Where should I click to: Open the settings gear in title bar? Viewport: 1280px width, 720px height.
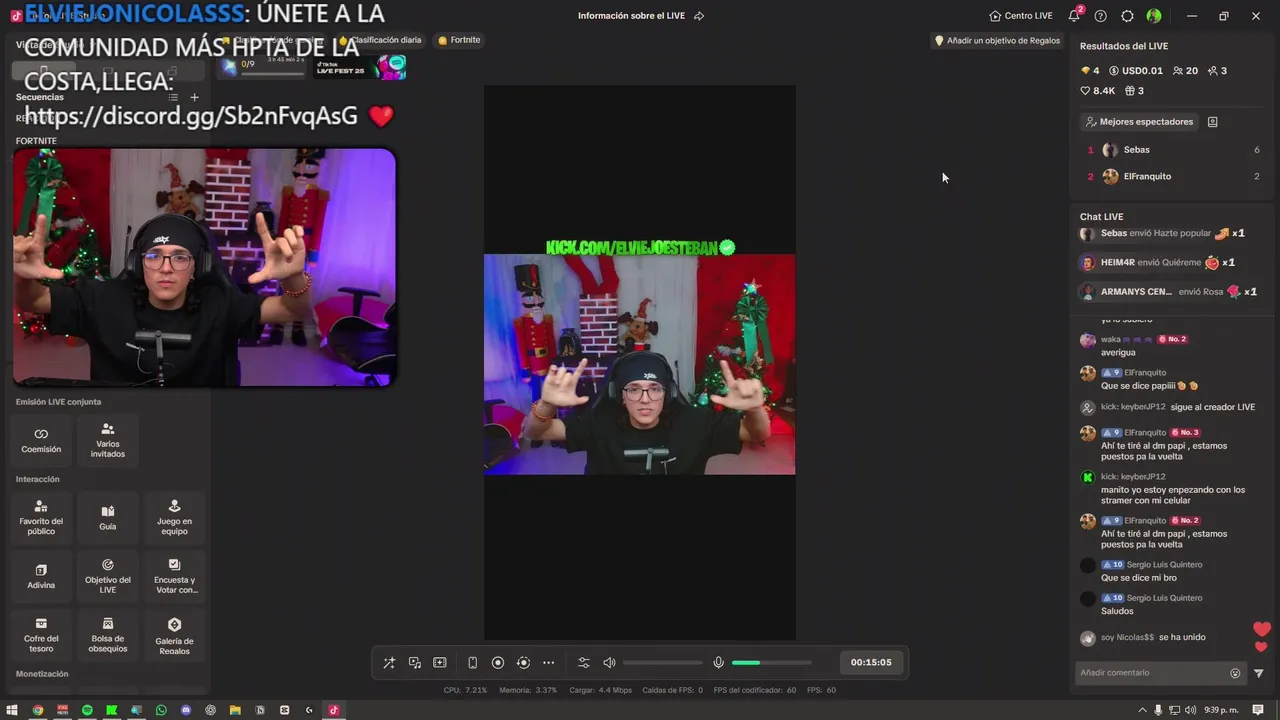pyautogui.click(x=1127, y=16)
